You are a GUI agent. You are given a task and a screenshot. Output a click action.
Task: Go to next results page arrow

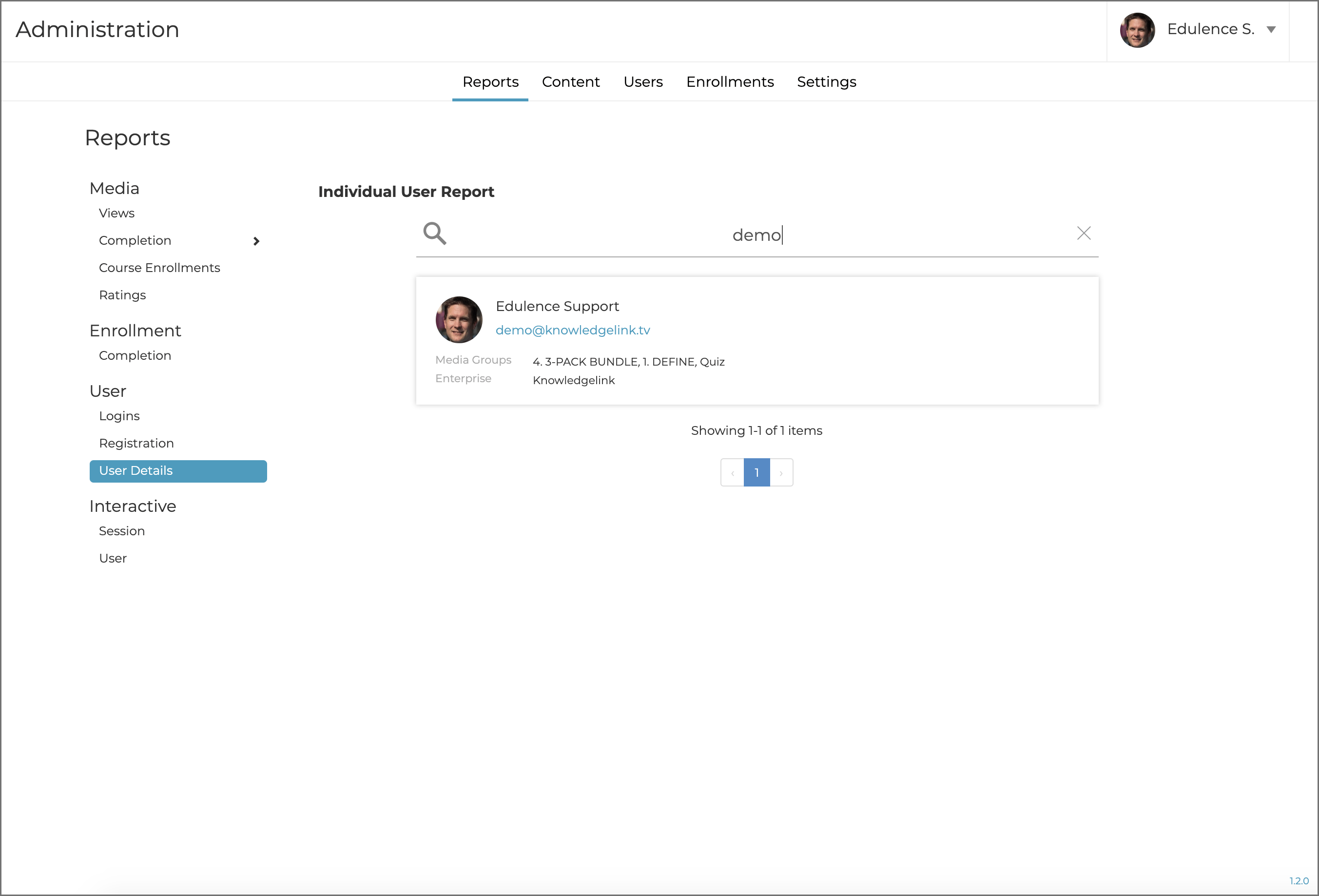pos(781,473)
